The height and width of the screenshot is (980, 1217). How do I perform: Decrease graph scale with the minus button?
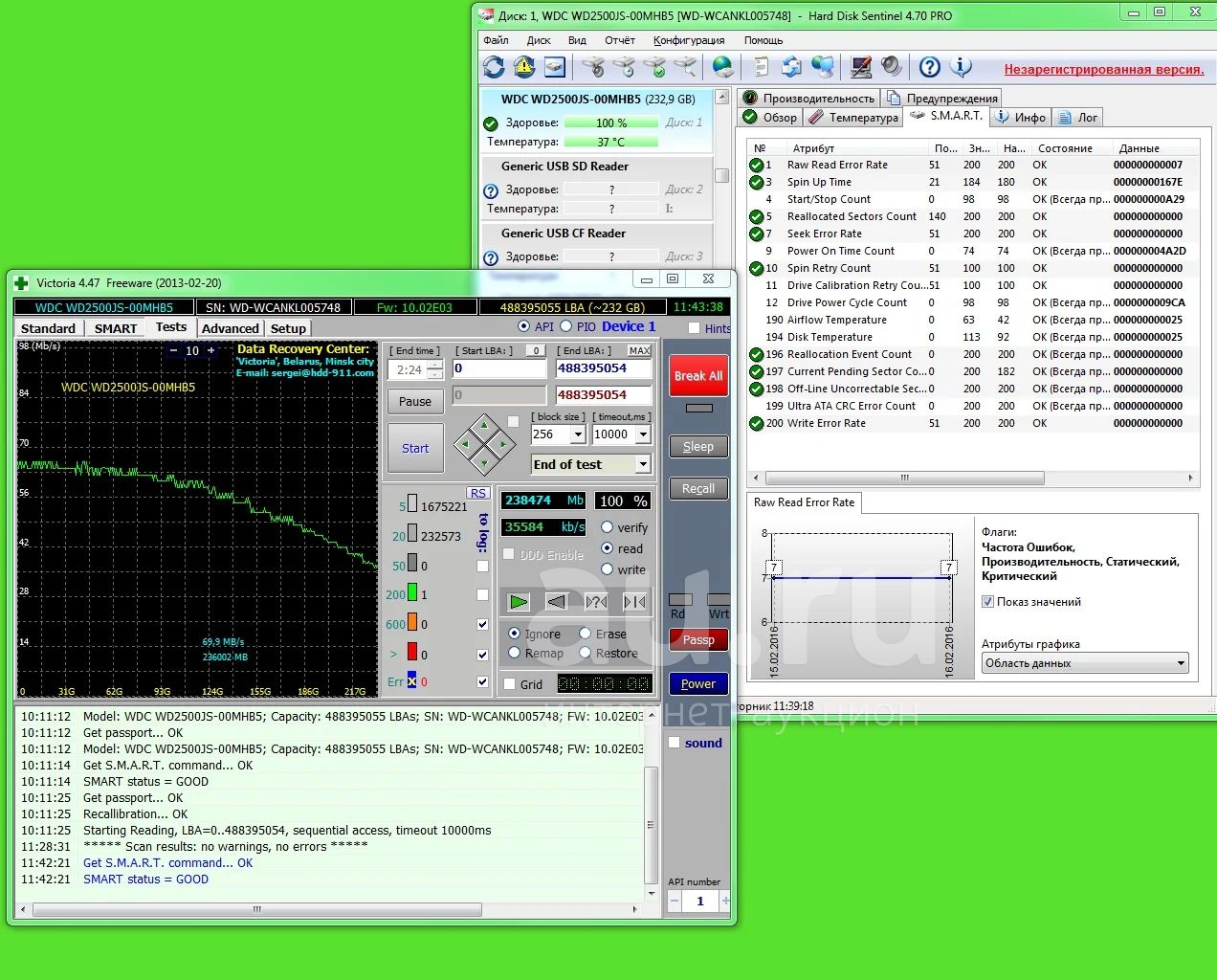[173, 350]
